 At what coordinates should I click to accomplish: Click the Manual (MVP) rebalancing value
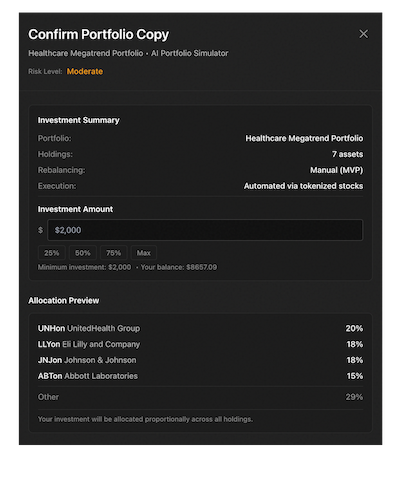[337, 170]
